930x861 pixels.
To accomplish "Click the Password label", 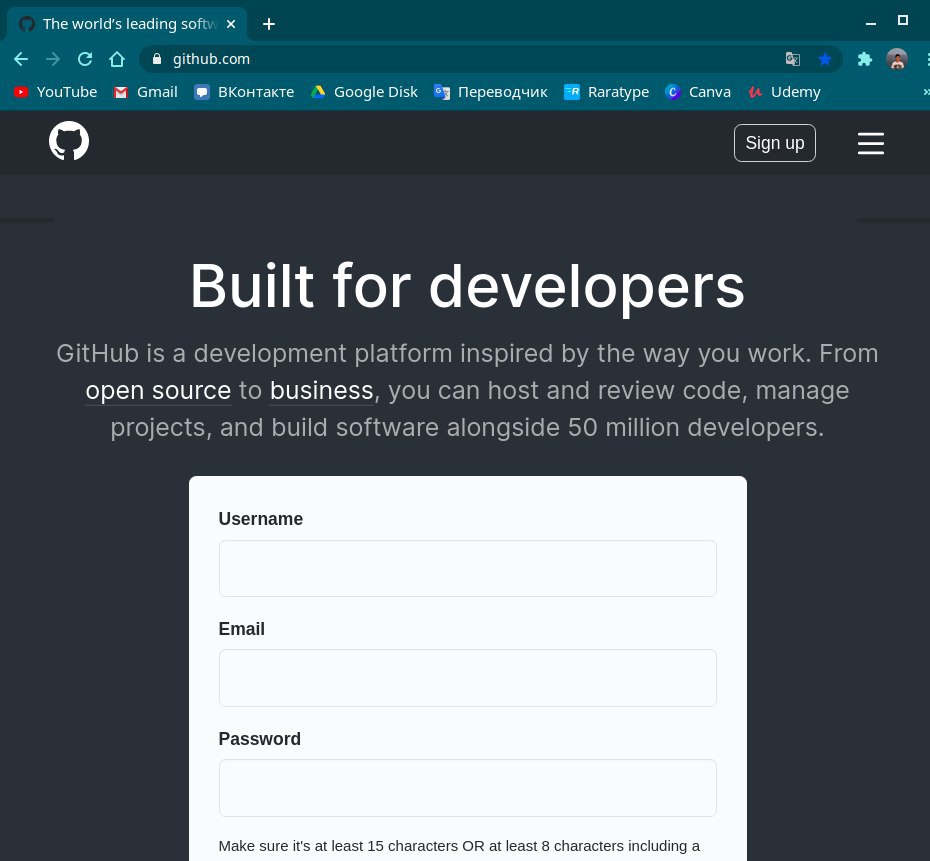I will point(259,739).
